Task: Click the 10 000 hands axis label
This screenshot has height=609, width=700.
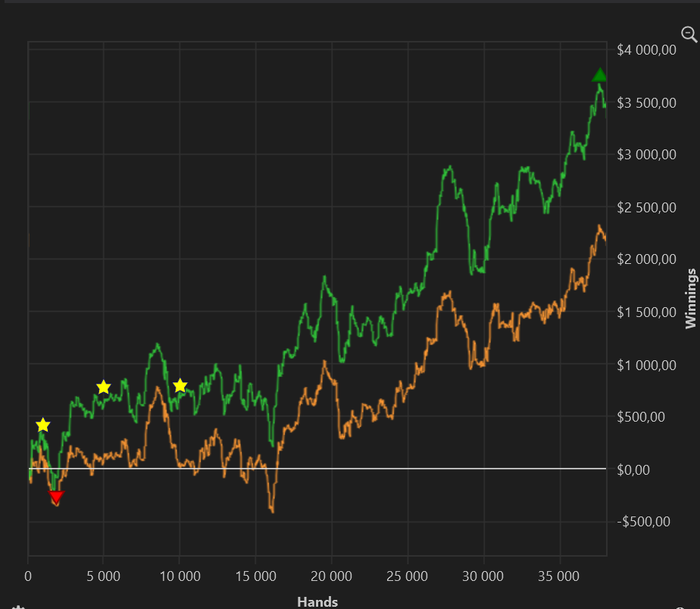Action: coord(179,576)
